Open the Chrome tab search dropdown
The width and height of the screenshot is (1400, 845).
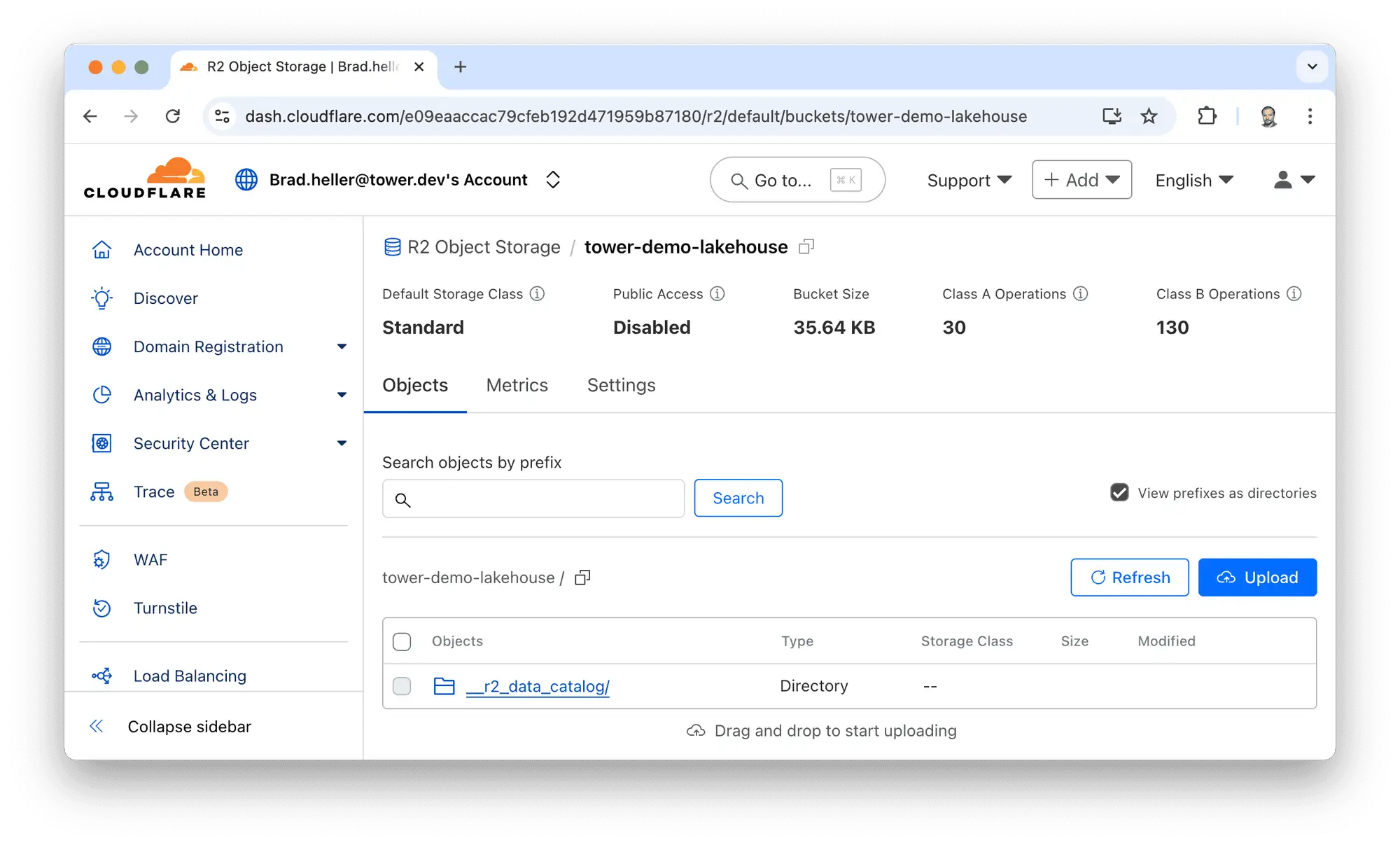pos(1312,67)
